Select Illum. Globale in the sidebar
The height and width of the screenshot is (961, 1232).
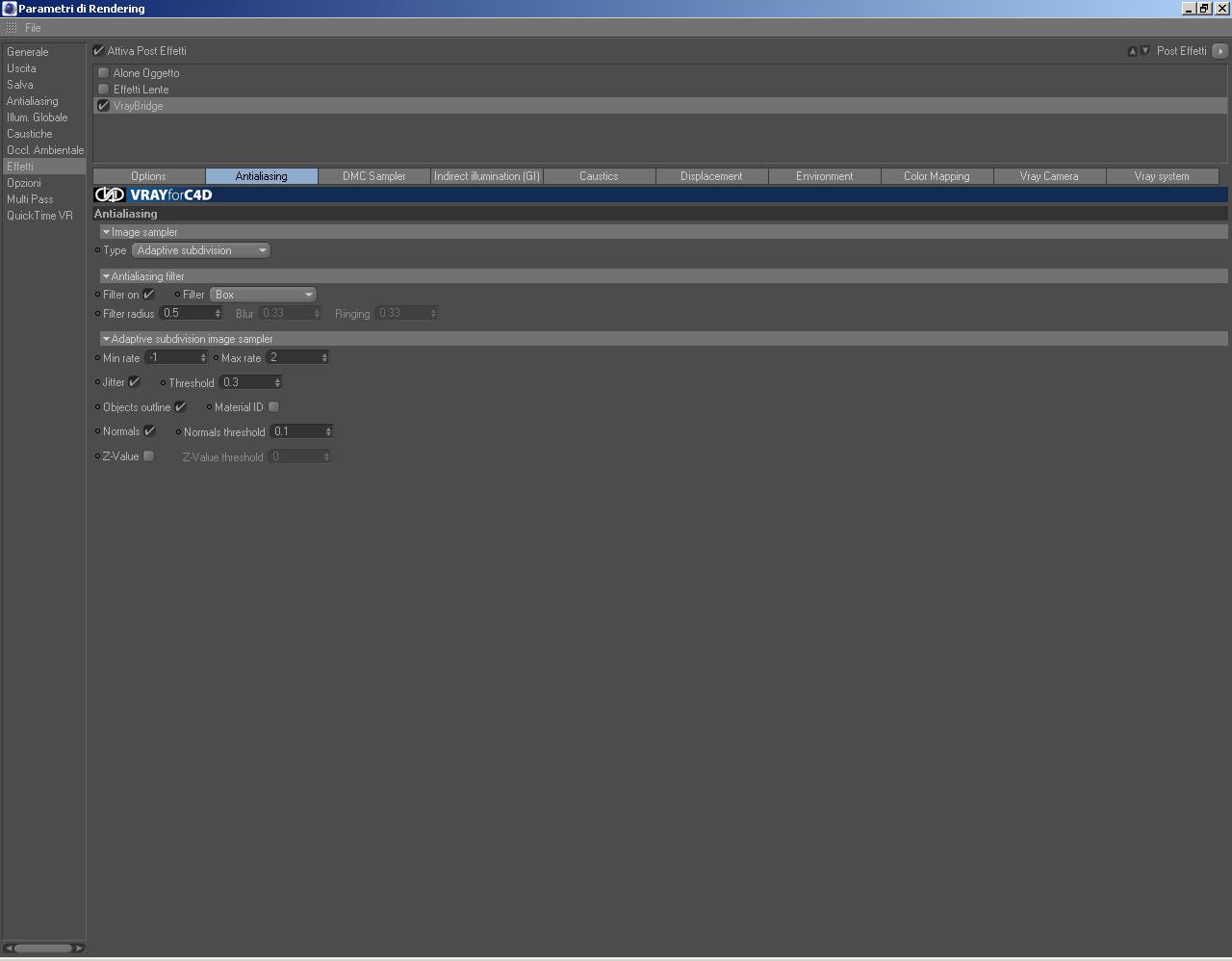point(38,117)
